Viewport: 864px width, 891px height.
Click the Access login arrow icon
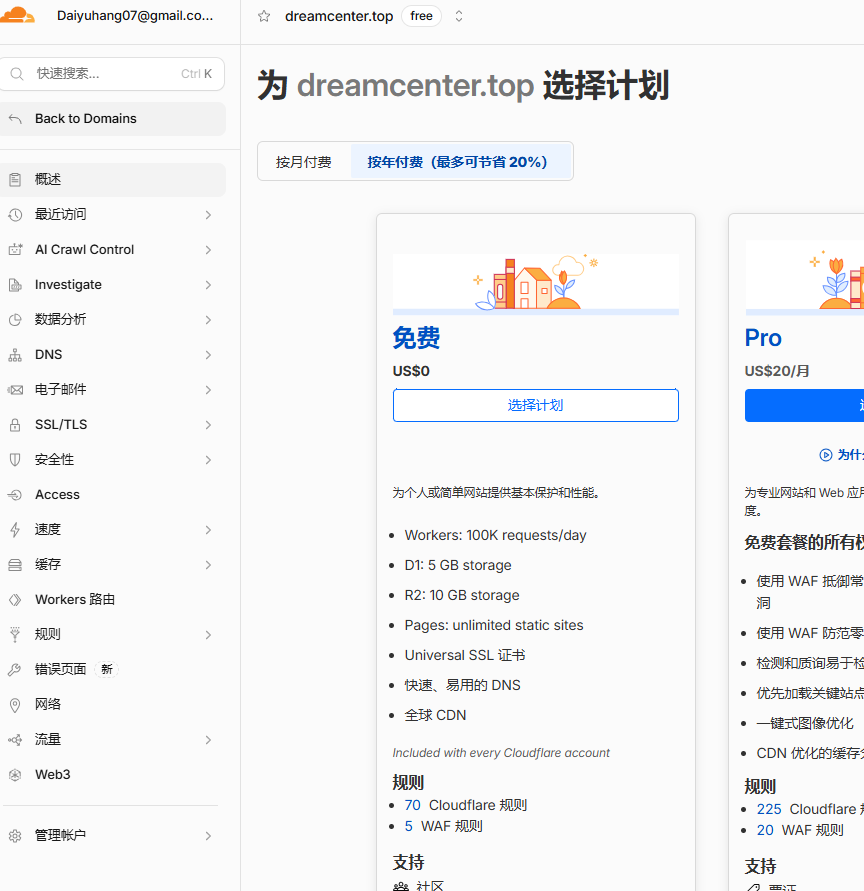[x=15, y=495]
